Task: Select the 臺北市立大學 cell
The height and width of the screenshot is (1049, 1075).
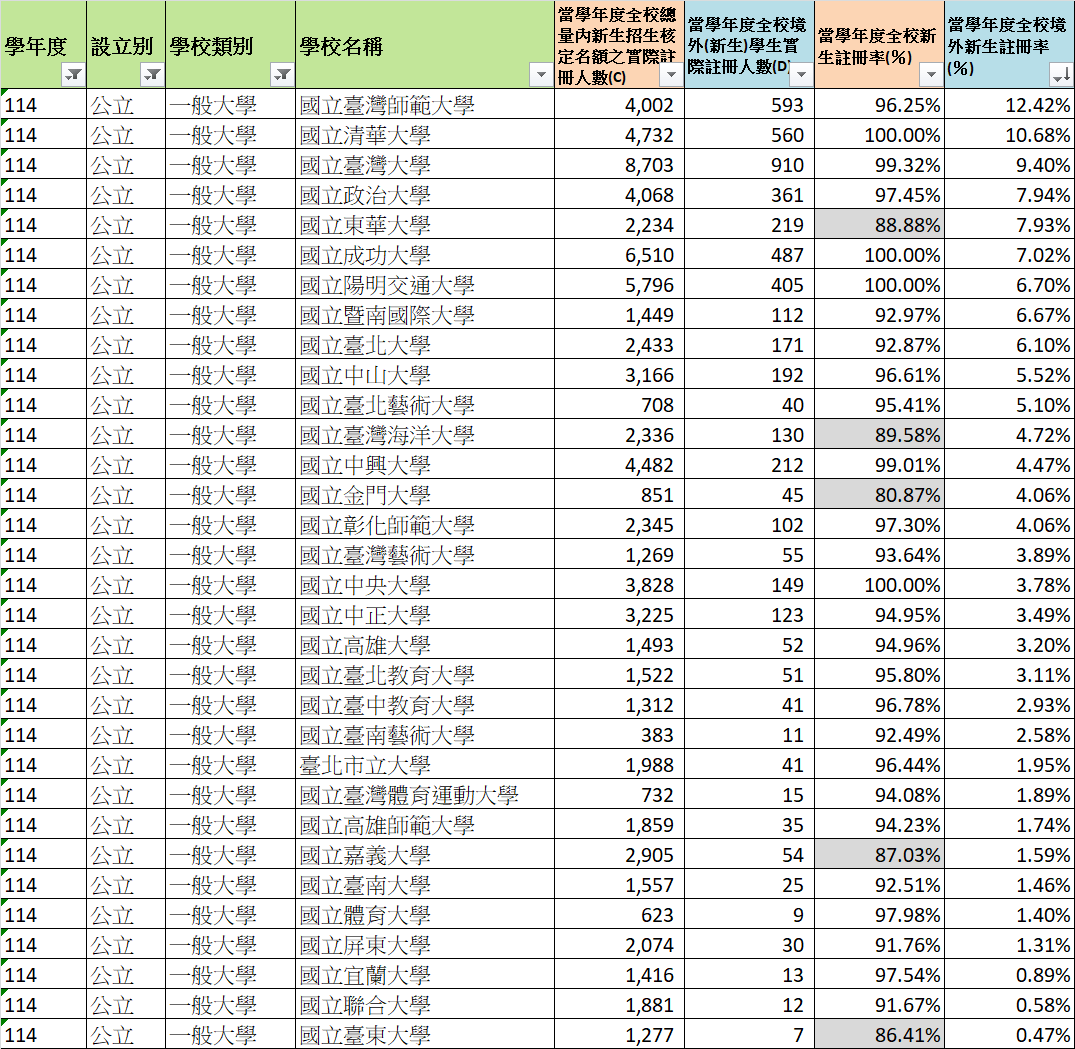Action: click(425, 765)
